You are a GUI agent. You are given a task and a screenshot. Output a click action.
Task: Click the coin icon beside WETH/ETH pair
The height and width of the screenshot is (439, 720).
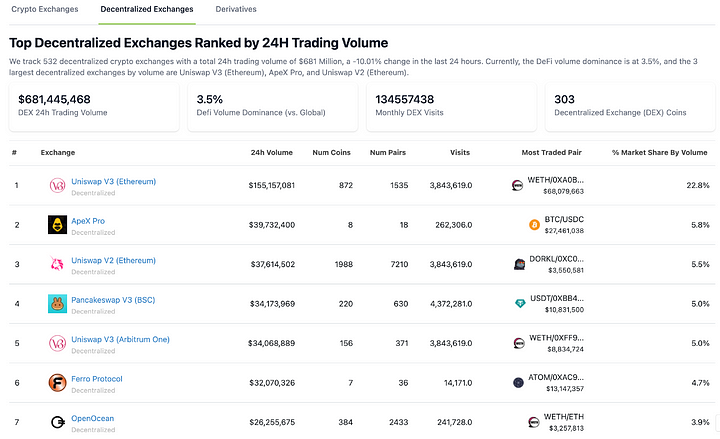[534, 422]
